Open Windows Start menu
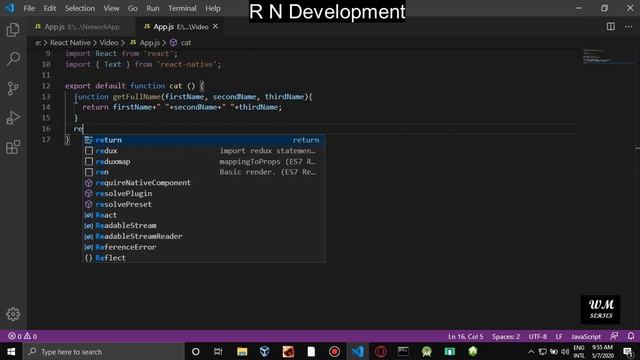The width and height of the screenshot is (640, 360). 11,351
